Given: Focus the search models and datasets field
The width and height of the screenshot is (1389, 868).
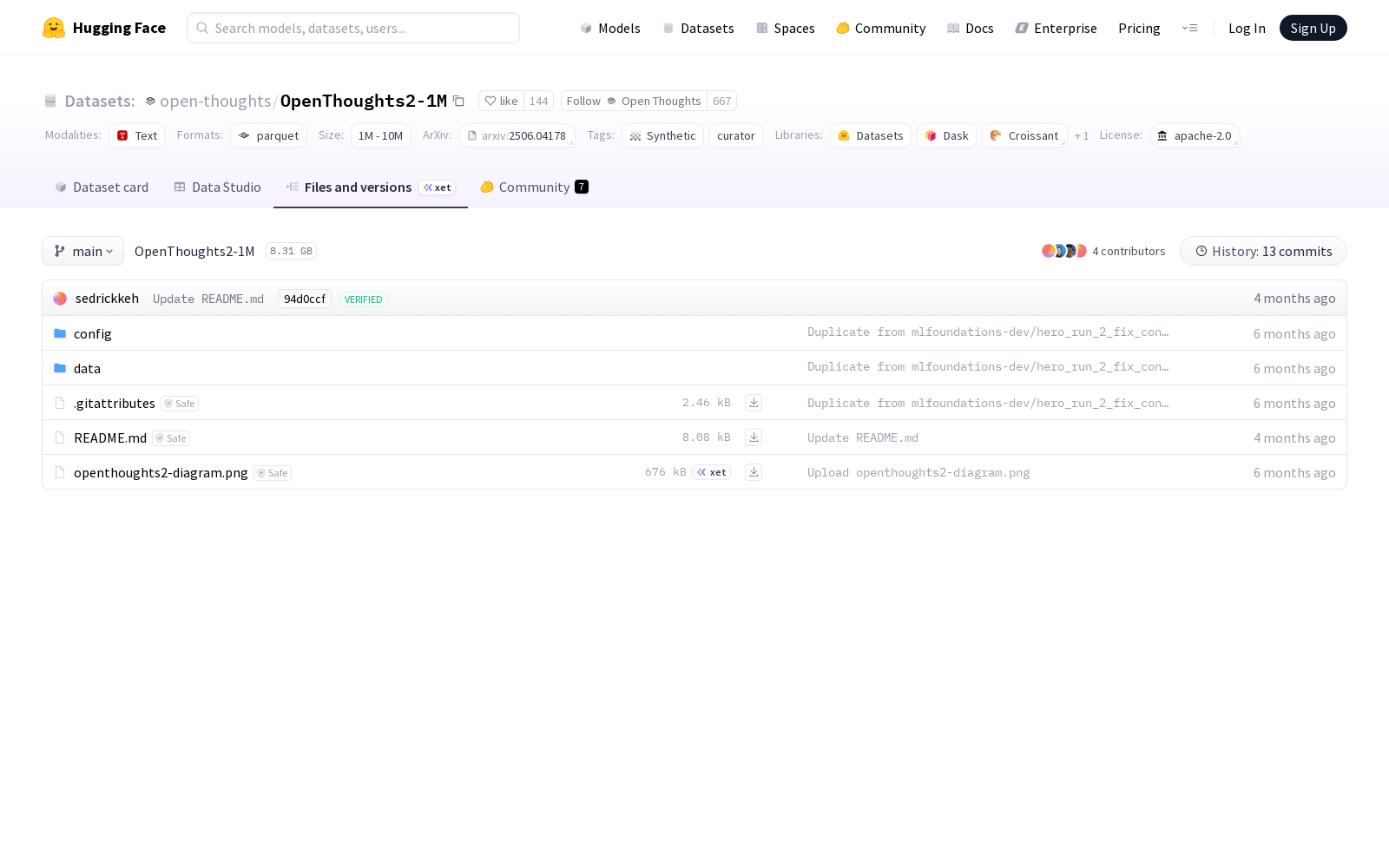Looking at the screenshot, I should pyautogui.click(x=353, y=28).
